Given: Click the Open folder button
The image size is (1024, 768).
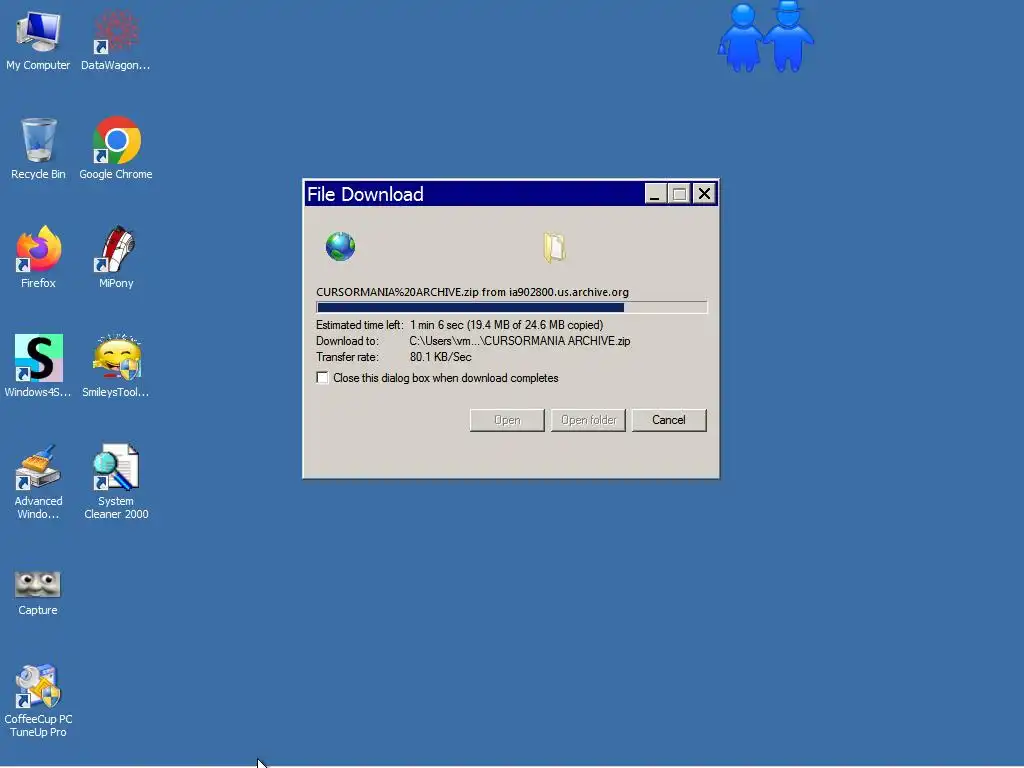Looking at the screenshot, I should [588, 420].
